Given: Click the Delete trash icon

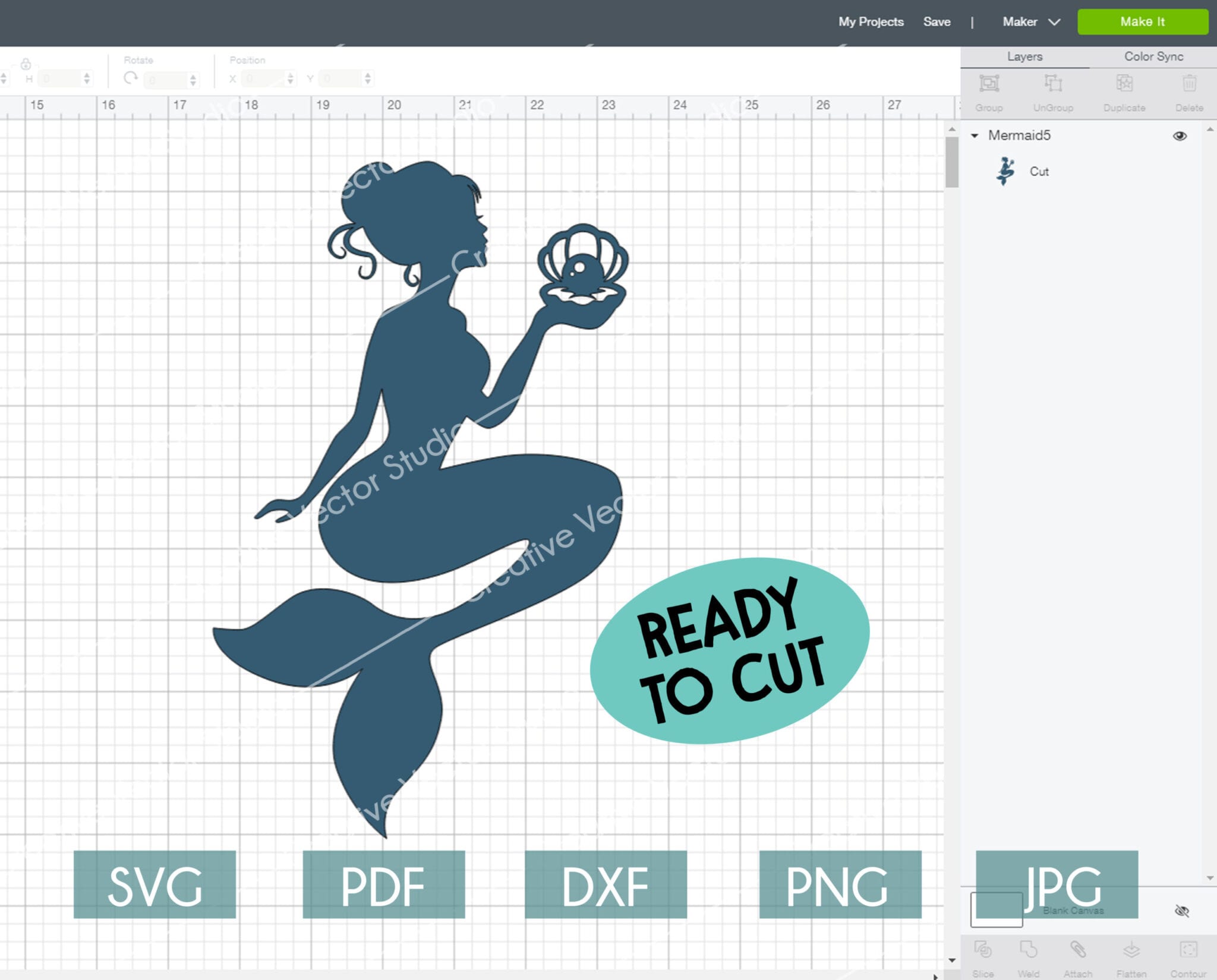Looking at the screenshot, I should 1189,83.
